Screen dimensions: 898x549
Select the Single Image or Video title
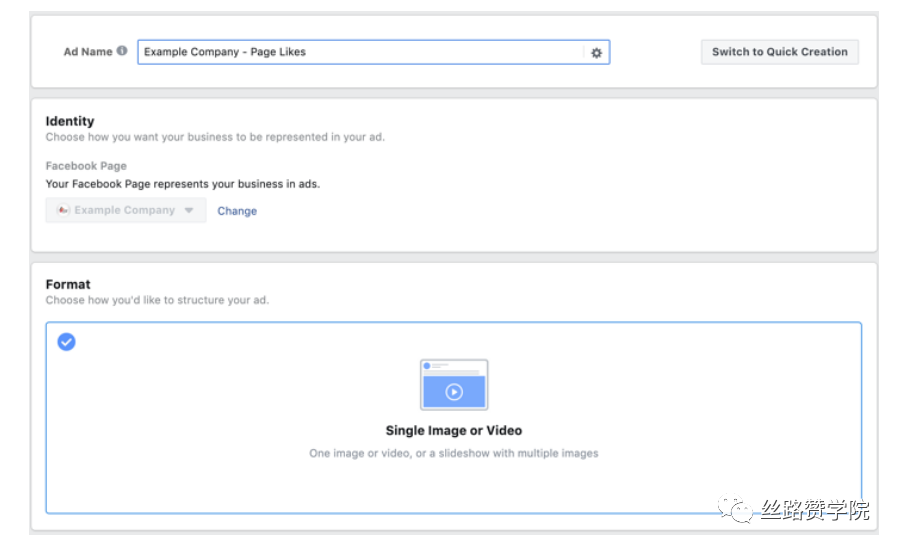454,430
